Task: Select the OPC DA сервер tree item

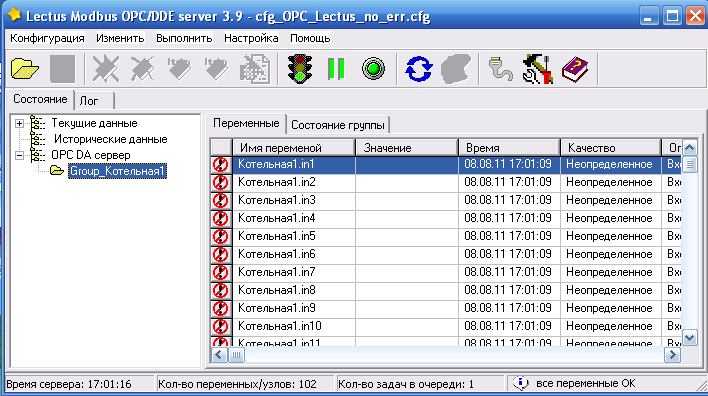Action: point(90,155)
